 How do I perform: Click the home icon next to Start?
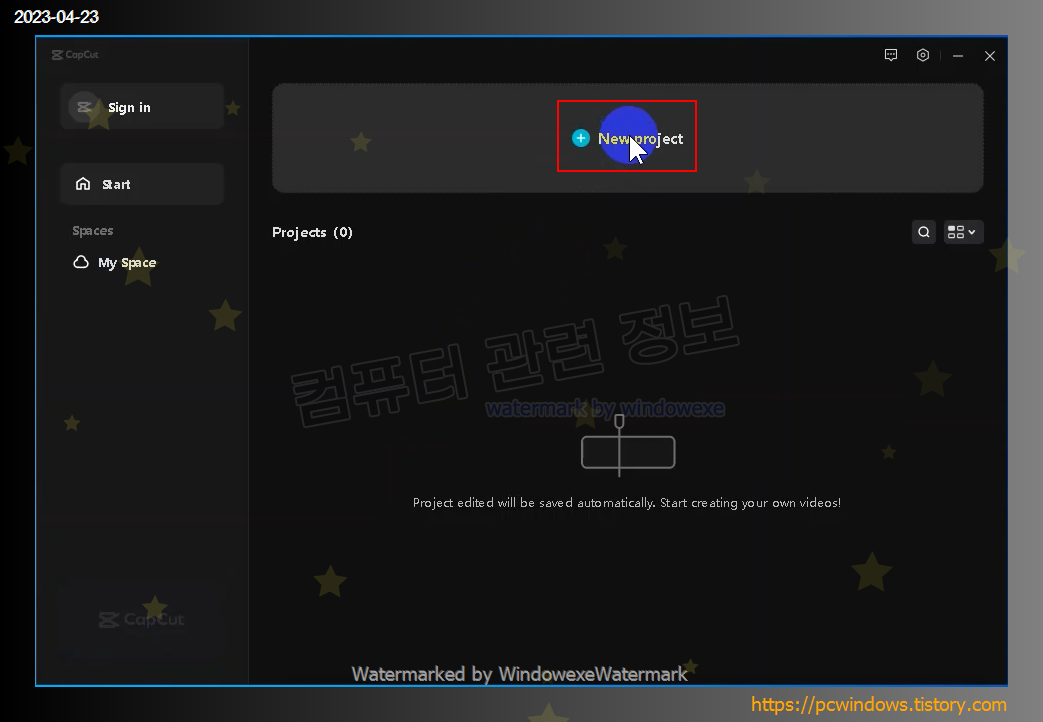click(x=83, y=184)
